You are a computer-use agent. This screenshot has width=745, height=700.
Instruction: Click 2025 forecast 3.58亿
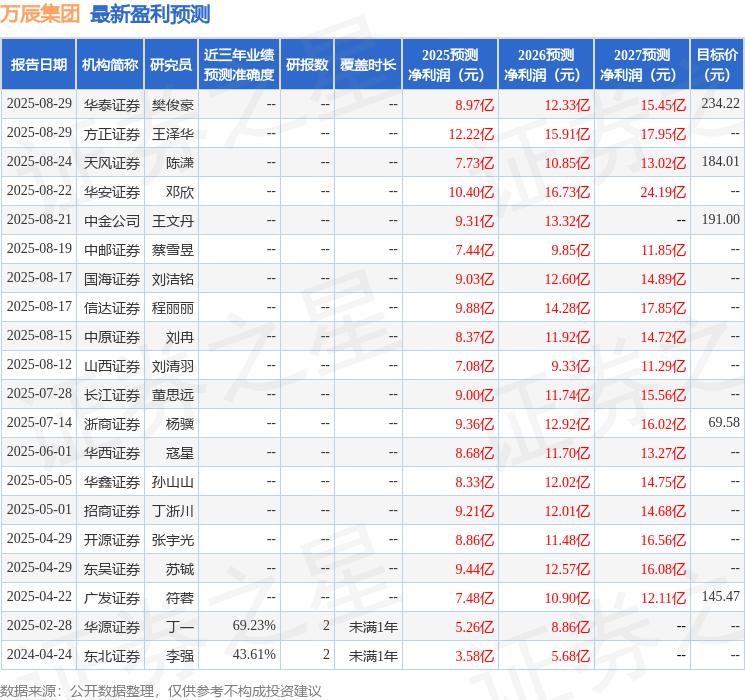(474, 656)
